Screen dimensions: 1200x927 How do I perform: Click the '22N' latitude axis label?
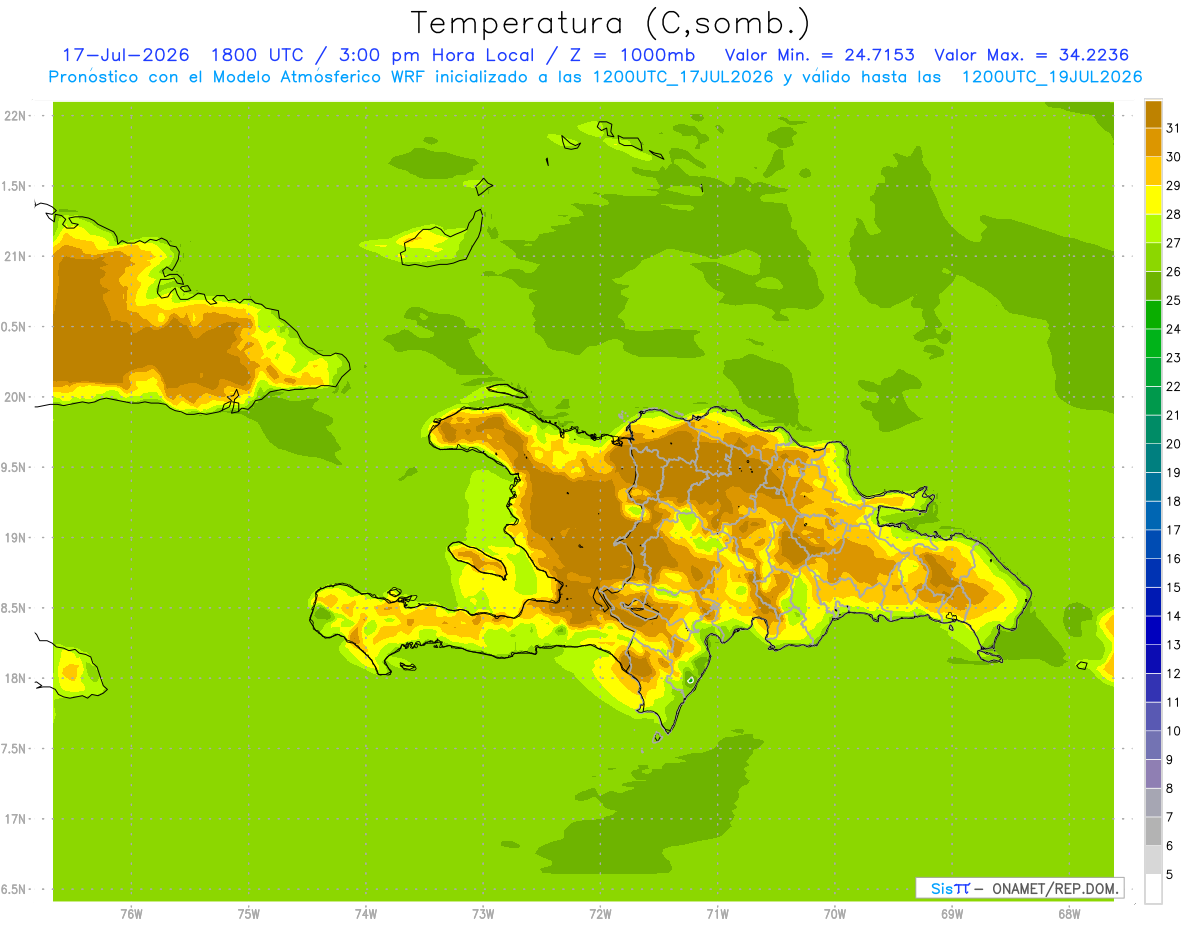(x=16, y=116)
